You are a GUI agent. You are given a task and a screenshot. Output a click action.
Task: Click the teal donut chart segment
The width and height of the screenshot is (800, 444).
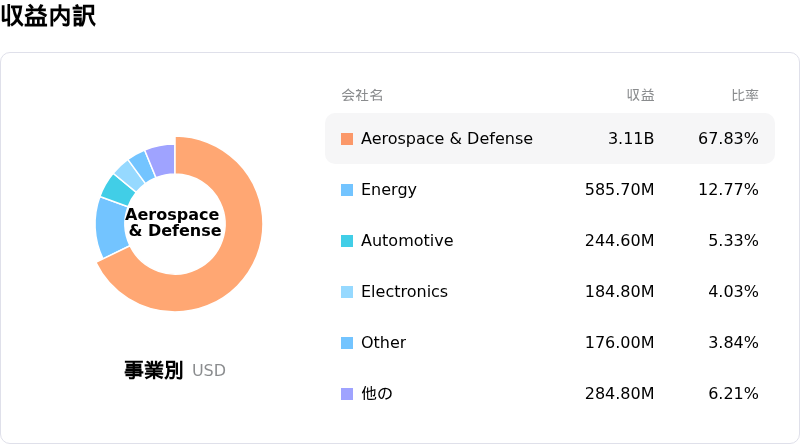118,190
